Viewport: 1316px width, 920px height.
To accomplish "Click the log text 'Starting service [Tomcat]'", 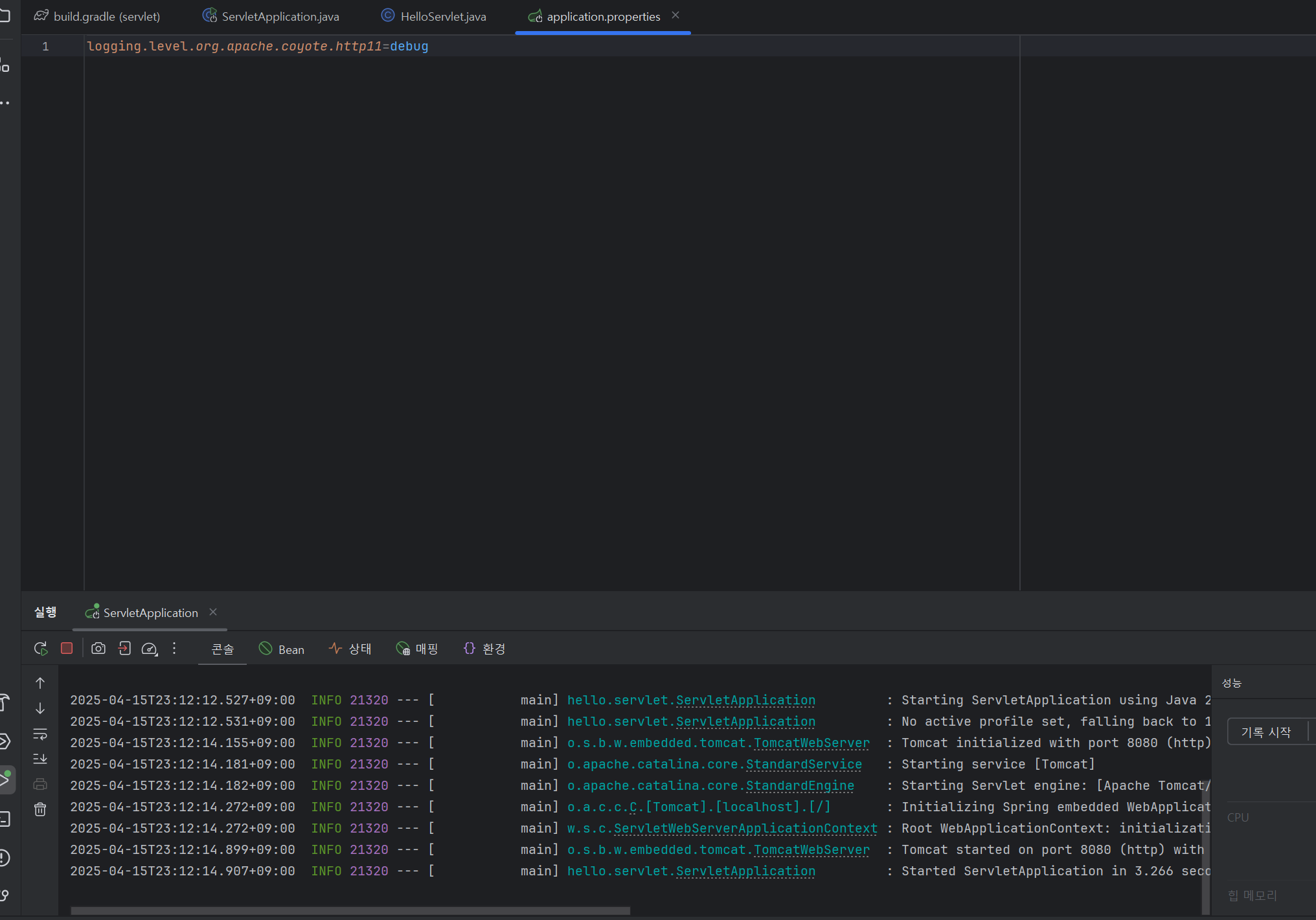I will (998, 764).
